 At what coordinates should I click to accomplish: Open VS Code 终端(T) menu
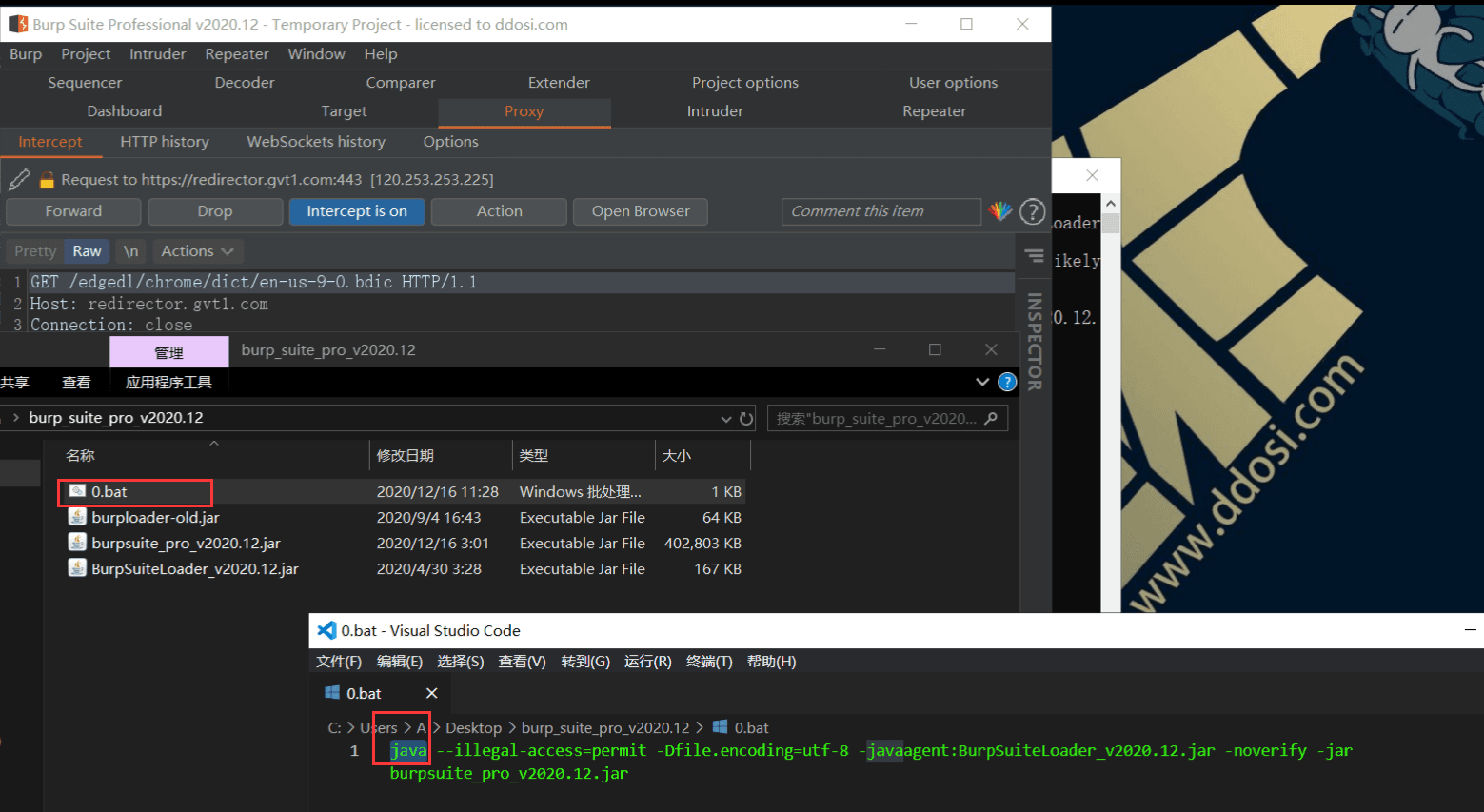pos(709,662)
